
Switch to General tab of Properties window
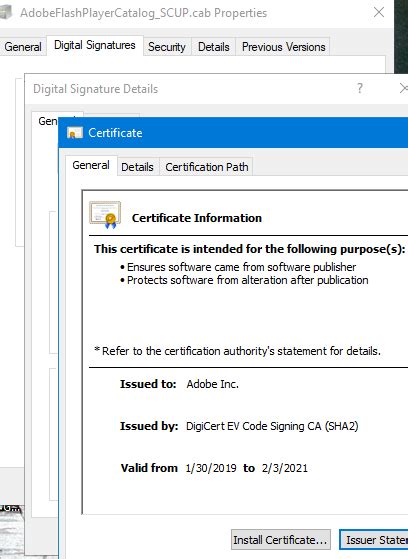click(23, 47)
